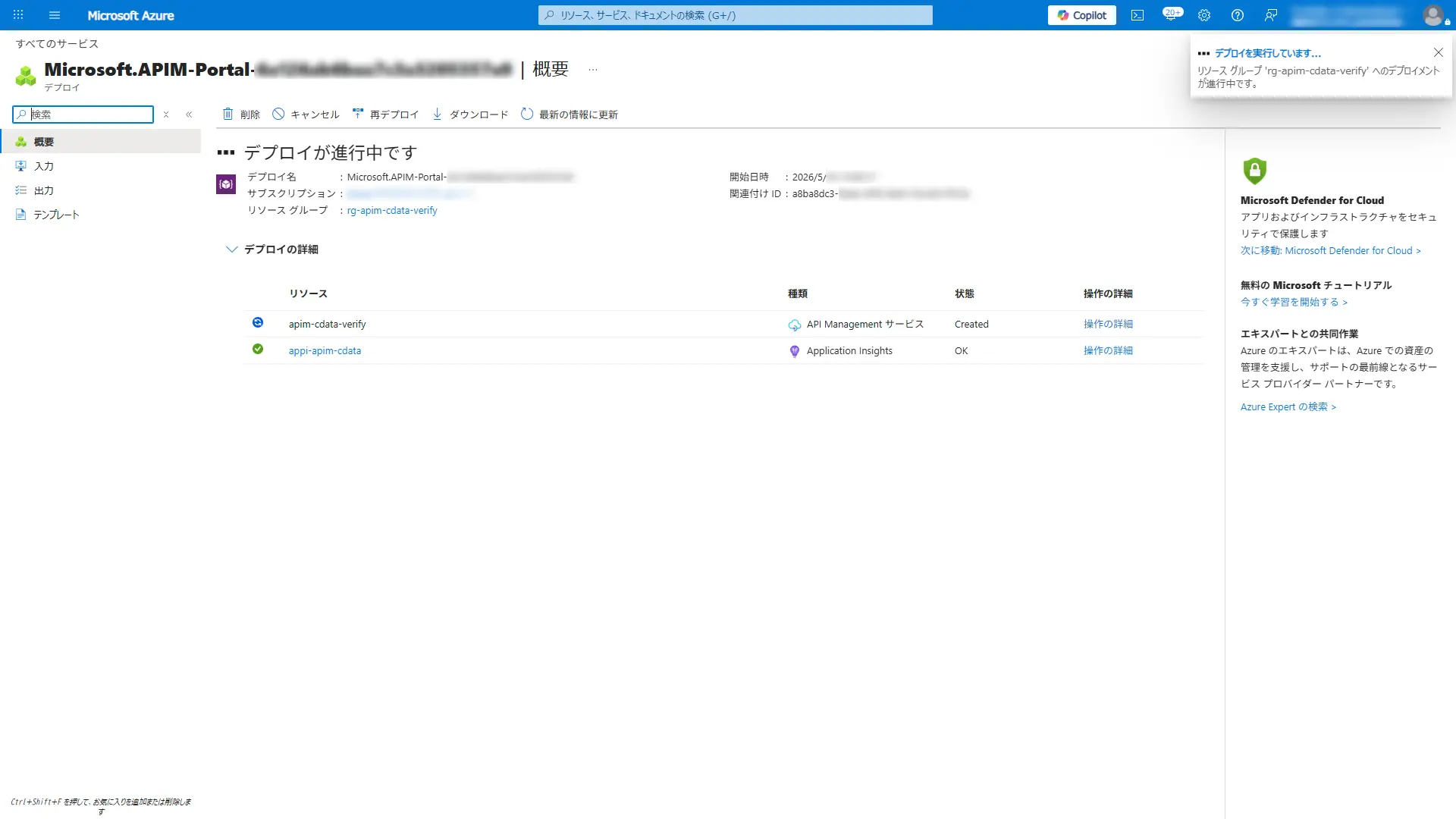Screen dimensions: 1456x819
Task: Click the 種類 column header
Action: coord(798,294)
